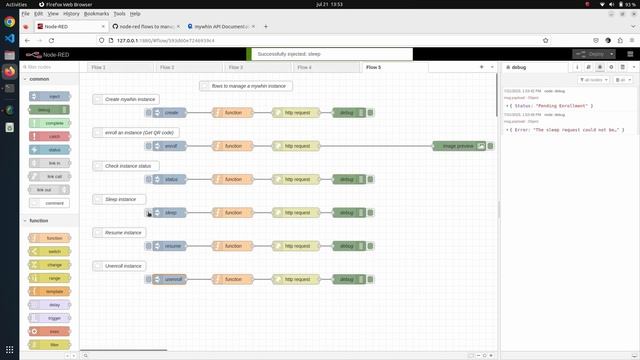This screenshot has width=640, height=360.
Task: Select the inject node in the palette
Action: 49,96
